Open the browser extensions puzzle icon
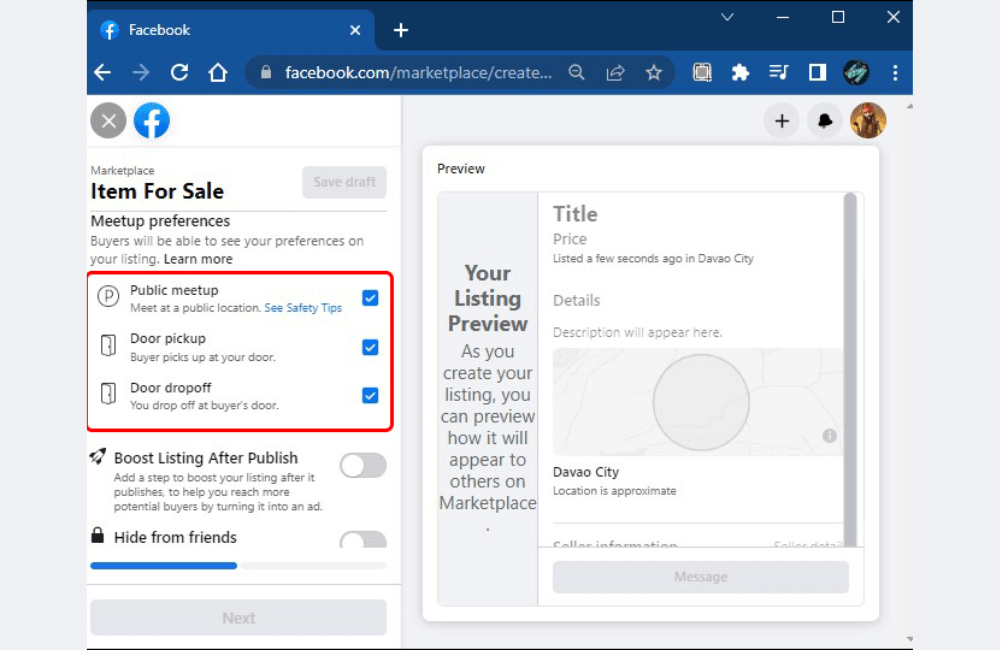Viewport: 1000px width, 650px height. click(740, 72)
